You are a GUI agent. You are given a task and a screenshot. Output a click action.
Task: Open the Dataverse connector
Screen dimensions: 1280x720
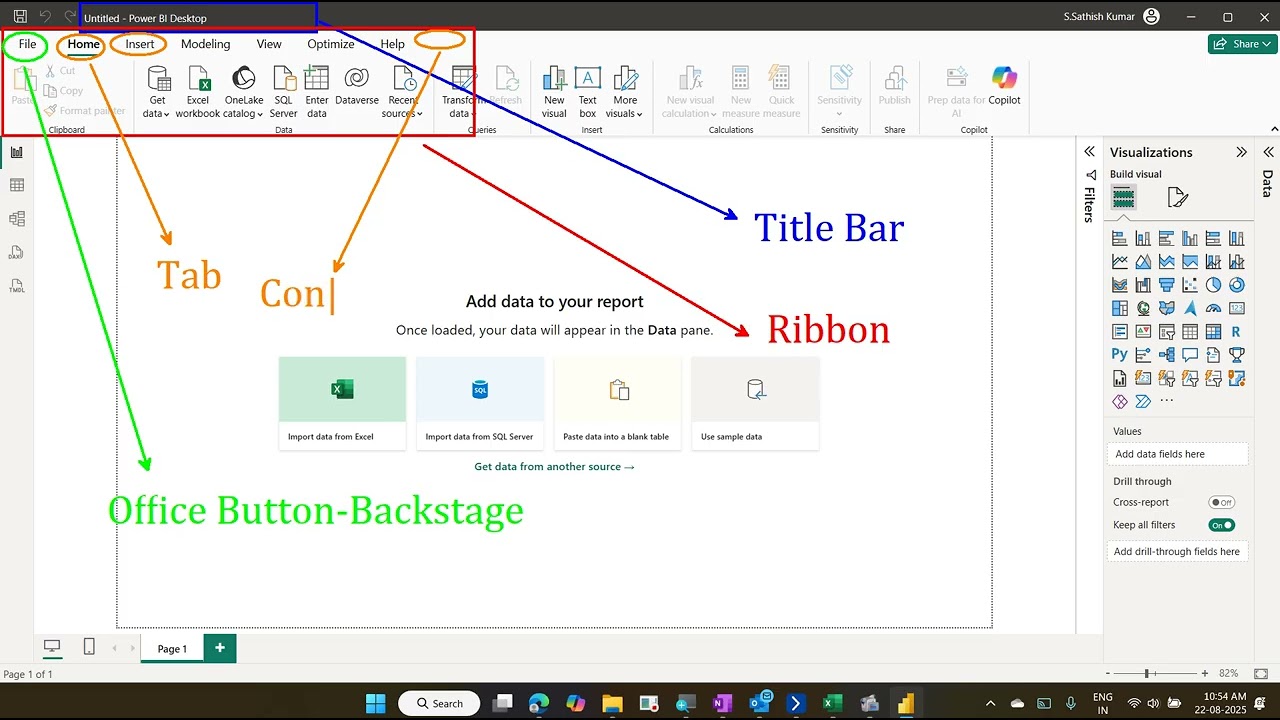[357, 86]
